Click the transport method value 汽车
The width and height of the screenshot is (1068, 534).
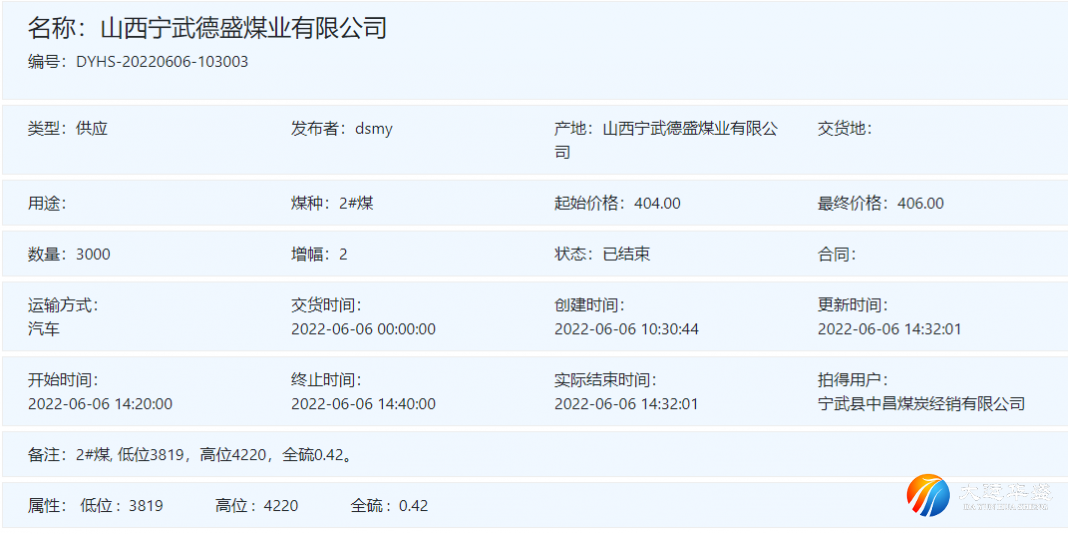click(x=44, y=329)
